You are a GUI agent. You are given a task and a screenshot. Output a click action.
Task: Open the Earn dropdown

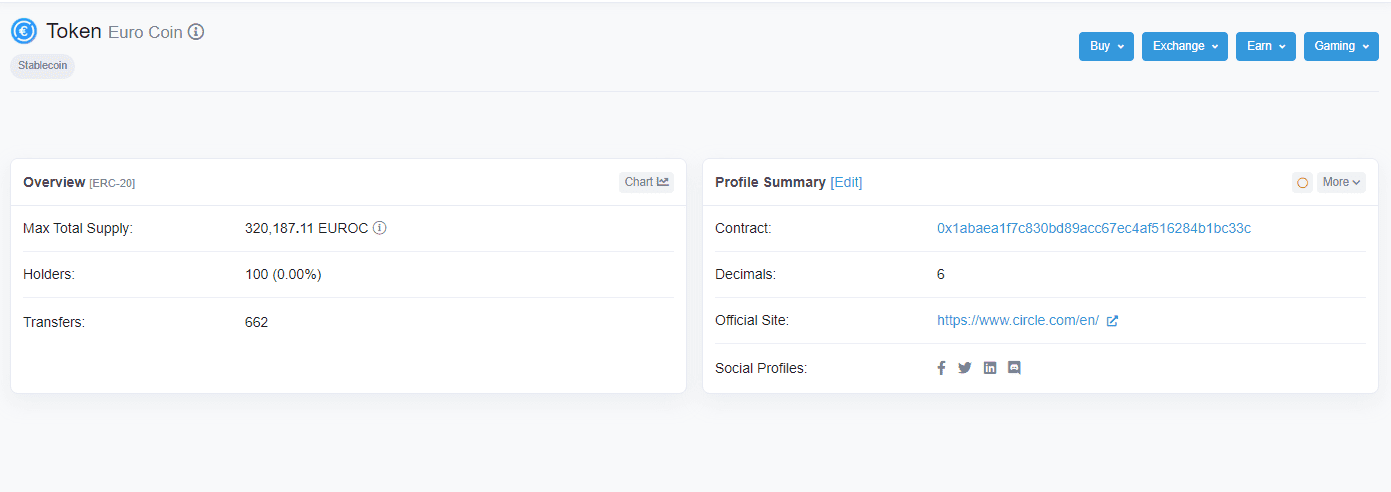point(1266,46)
